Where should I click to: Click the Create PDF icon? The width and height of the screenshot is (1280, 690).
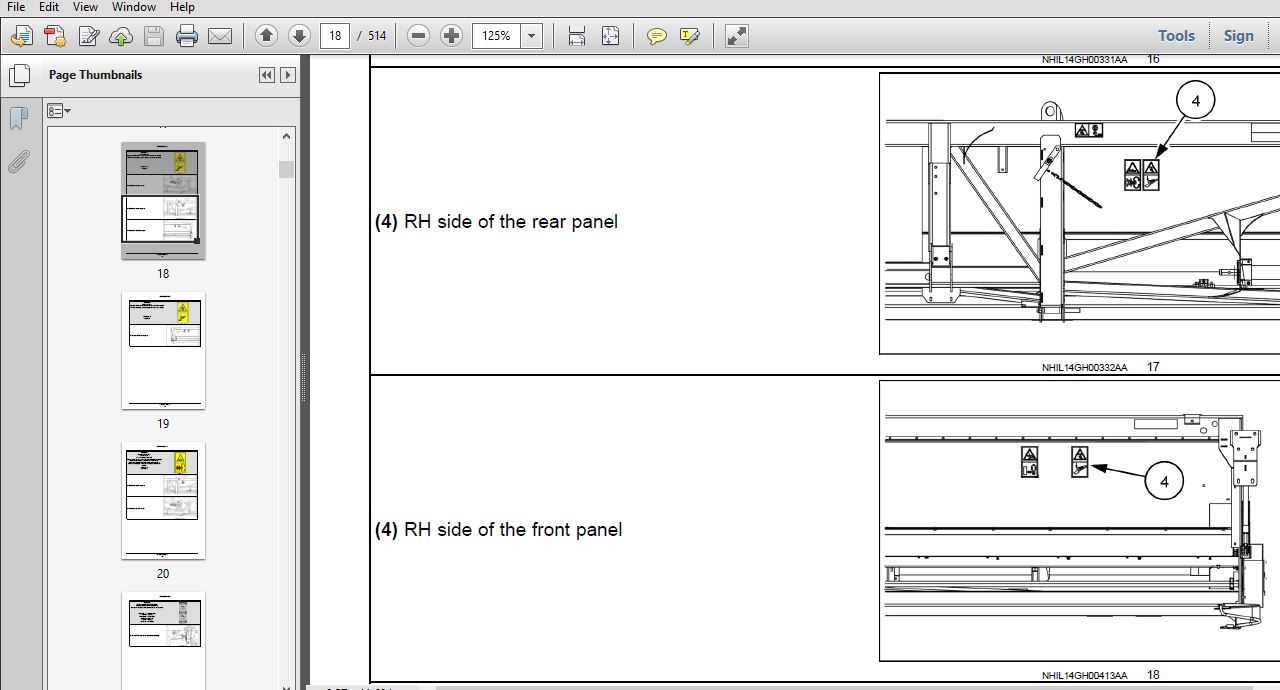pyautogui.click(x=54, y=37)
